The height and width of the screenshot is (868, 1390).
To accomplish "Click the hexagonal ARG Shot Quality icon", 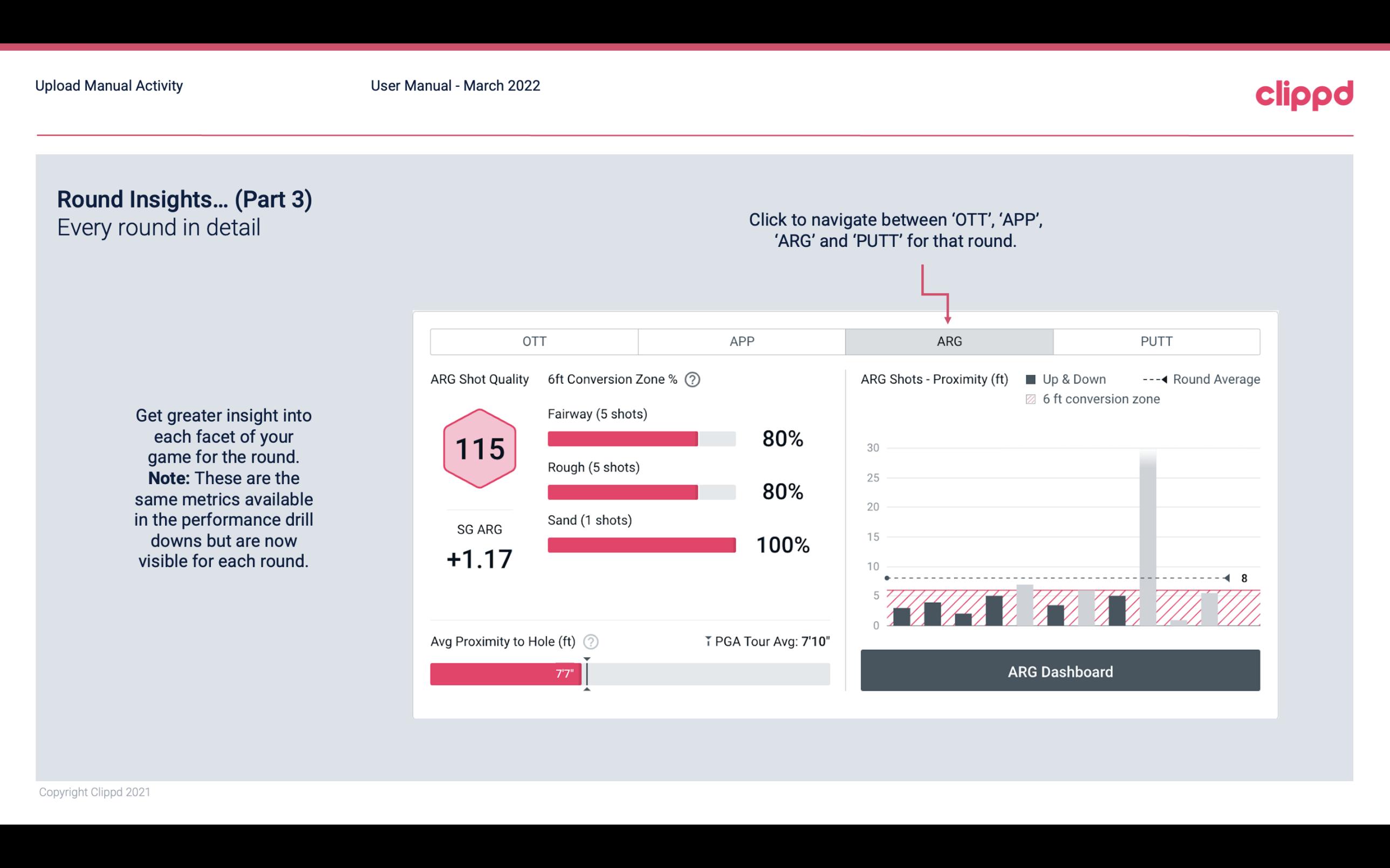I will (479, 448).
